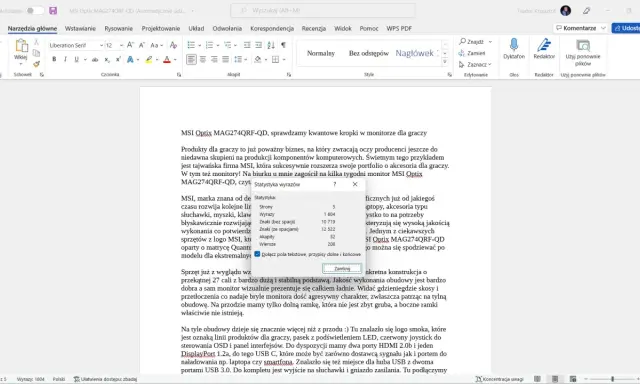Click Zamknij button in word count dialog

(342, 269)
